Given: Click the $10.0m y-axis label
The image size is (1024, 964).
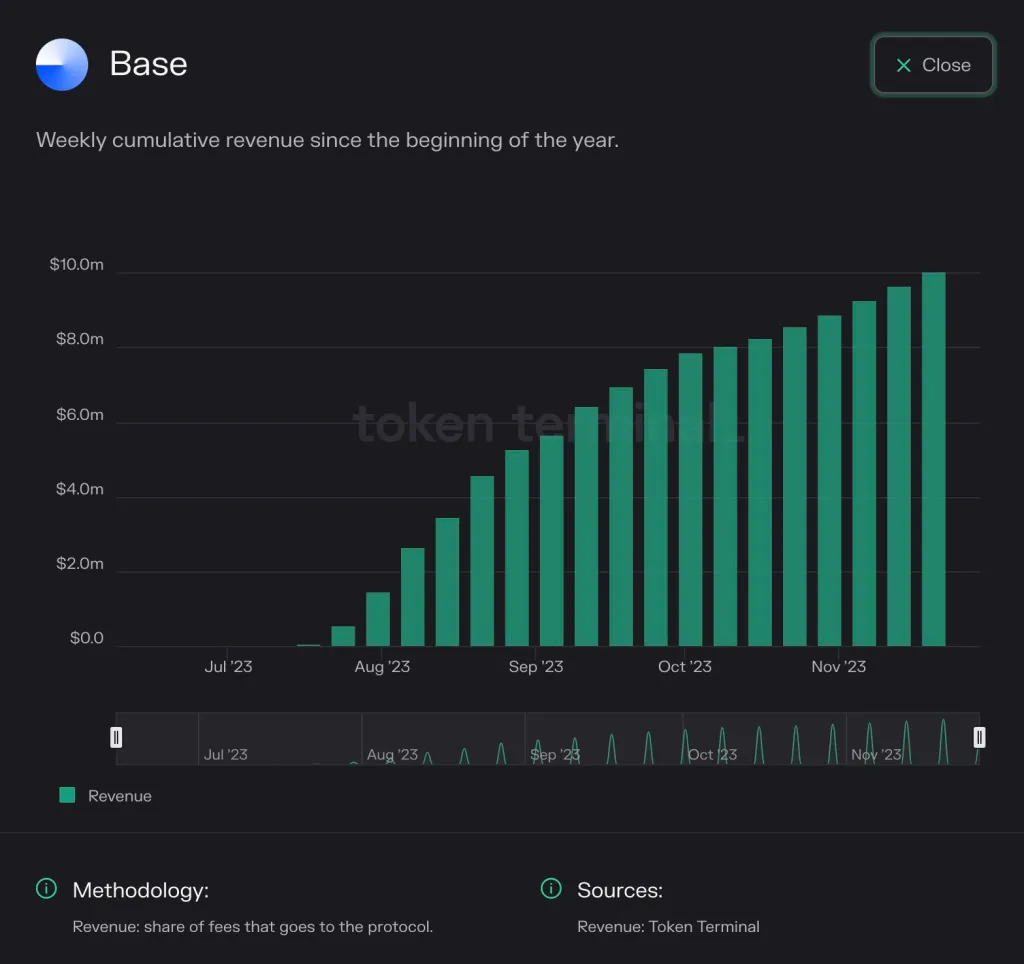Looking at the screenshot, I should click(x=76, y=265).
